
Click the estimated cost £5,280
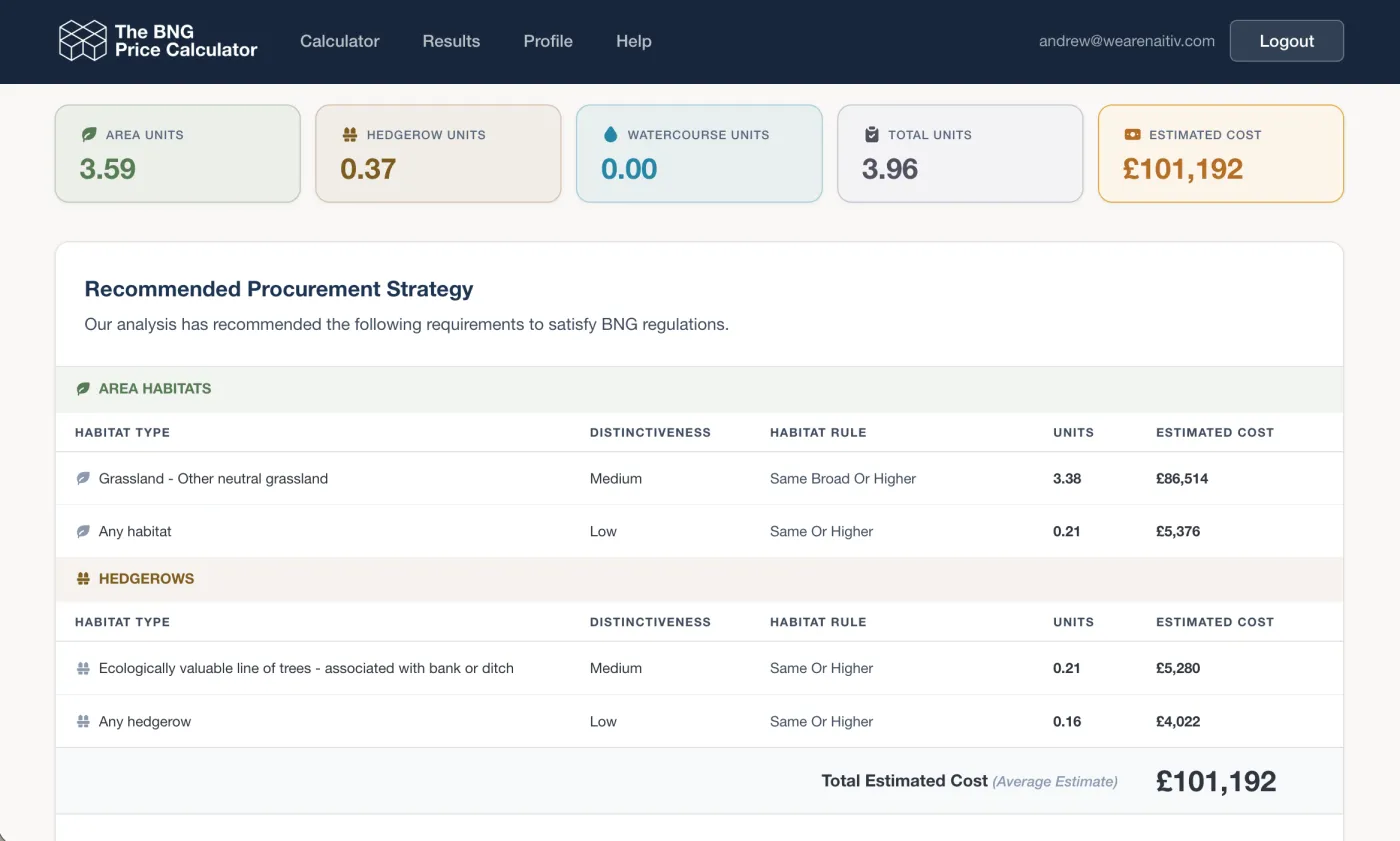[x=1178, y=669]
